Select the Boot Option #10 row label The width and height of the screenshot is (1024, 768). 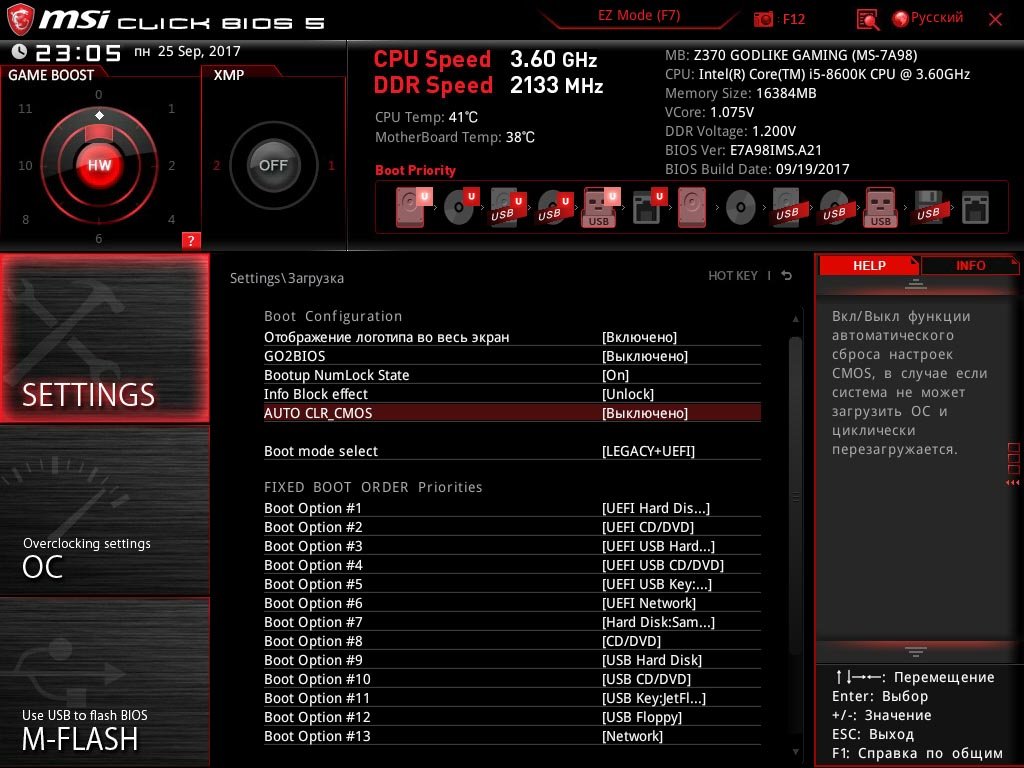point(317,679)
